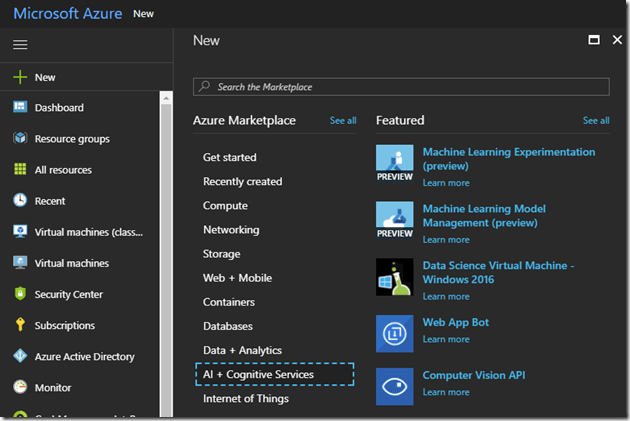Click the Computer Vision API eye thumbnail
The height and width of the screenshot is (421, 630).
(394, 386)
